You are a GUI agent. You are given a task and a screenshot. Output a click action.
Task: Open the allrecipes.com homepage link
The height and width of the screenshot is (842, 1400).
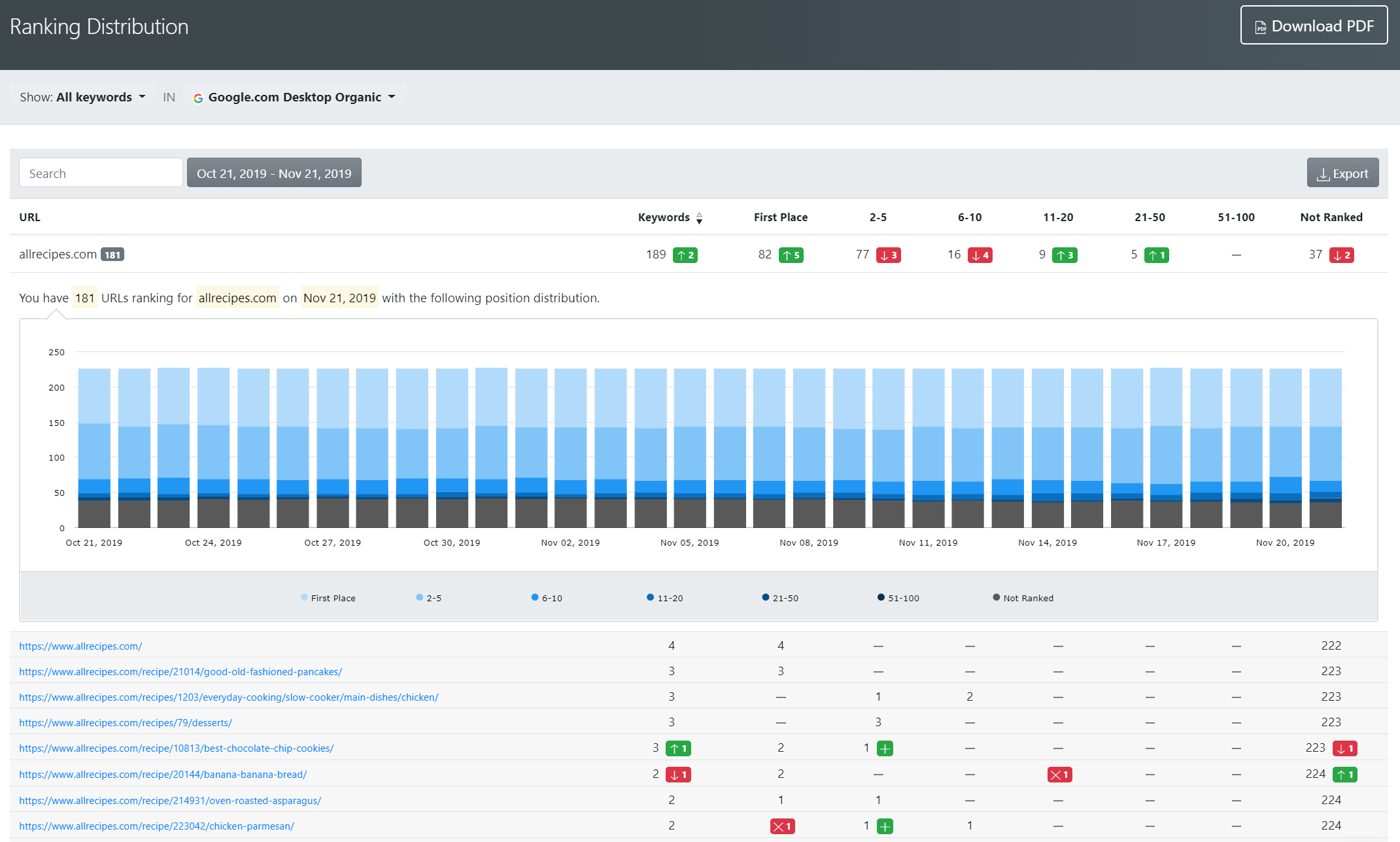click(80, 646)
